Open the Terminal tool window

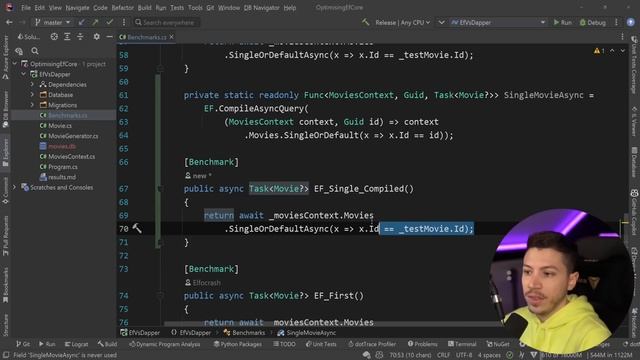point(462,344)
